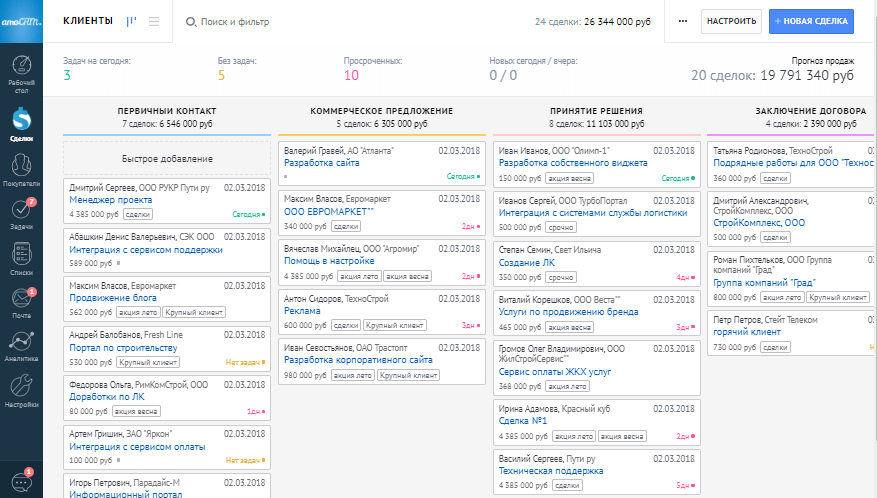Open the Сделка №1 deal
This screenshot has height=498, width=877.
(x=523, y=421)
